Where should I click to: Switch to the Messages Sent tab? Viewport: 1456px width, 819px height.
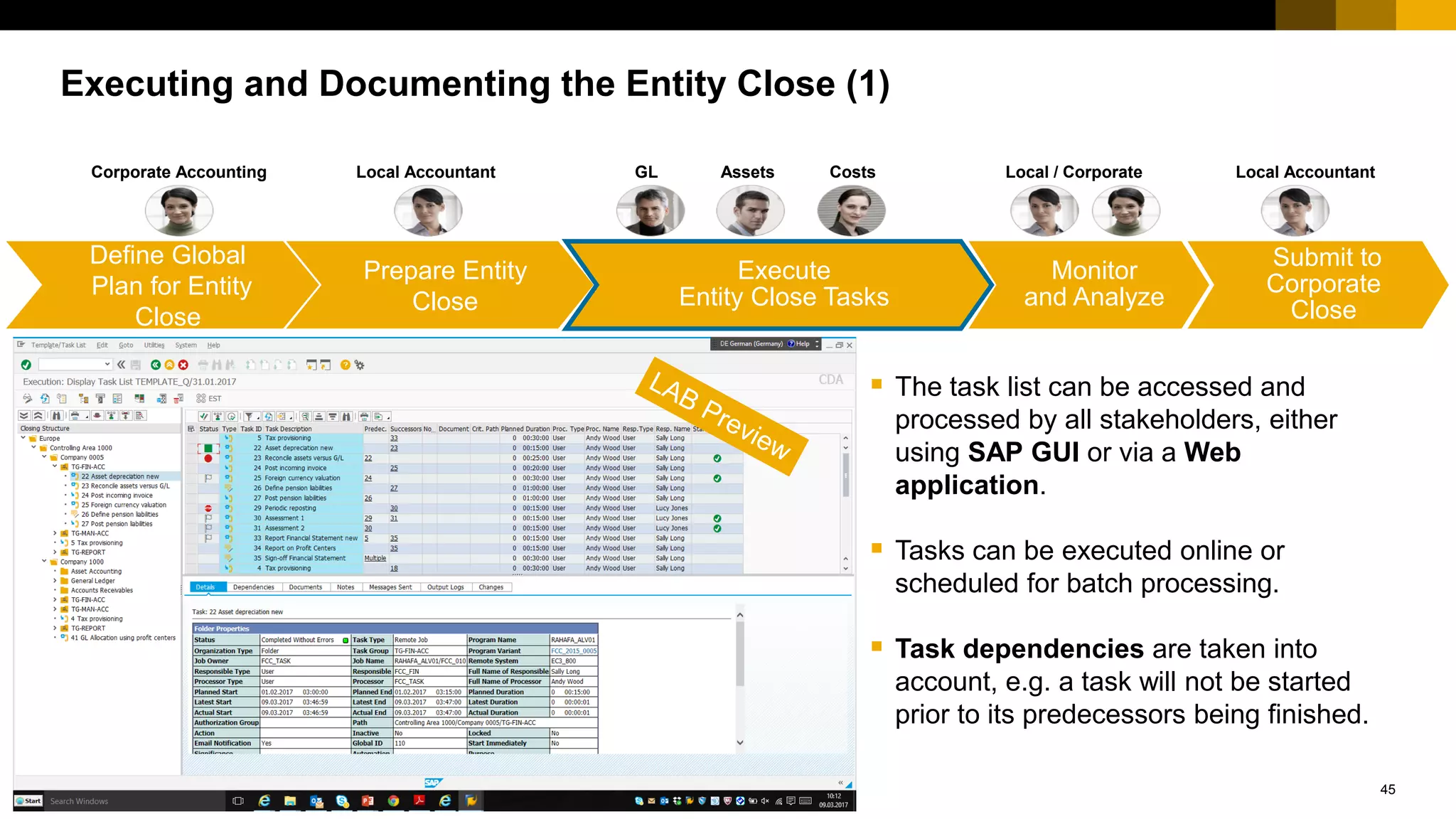coord(390,587)
